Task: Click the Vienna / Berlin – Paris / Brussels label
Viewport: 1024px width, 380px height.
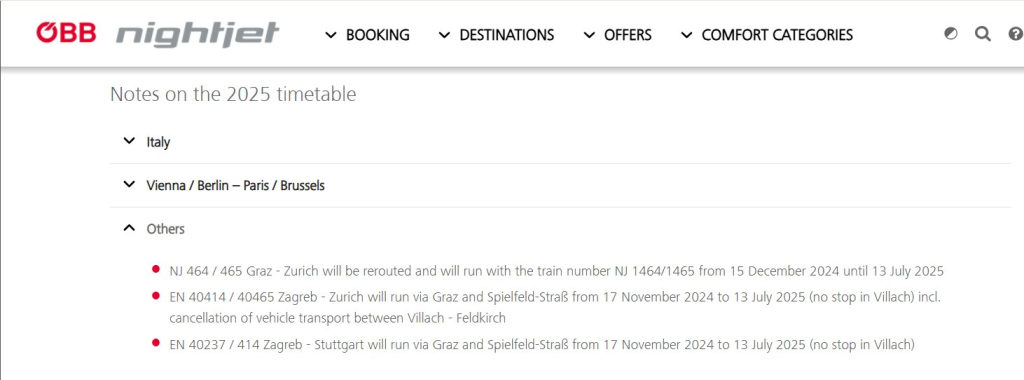Action: 236,185
